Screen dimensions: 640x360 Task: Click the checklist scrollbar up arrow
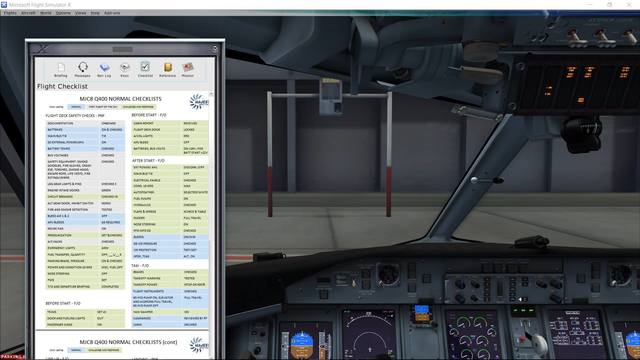211,94
